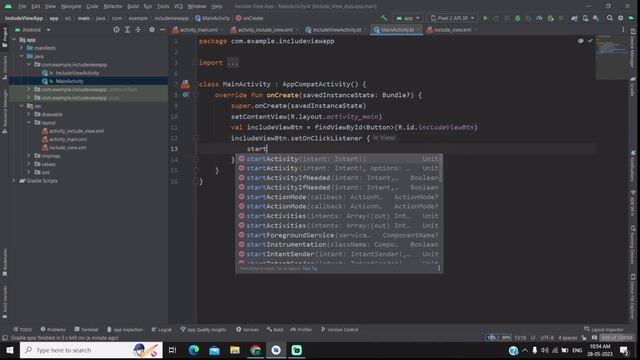Open the app run configuration dropdown

coord(408,18)
